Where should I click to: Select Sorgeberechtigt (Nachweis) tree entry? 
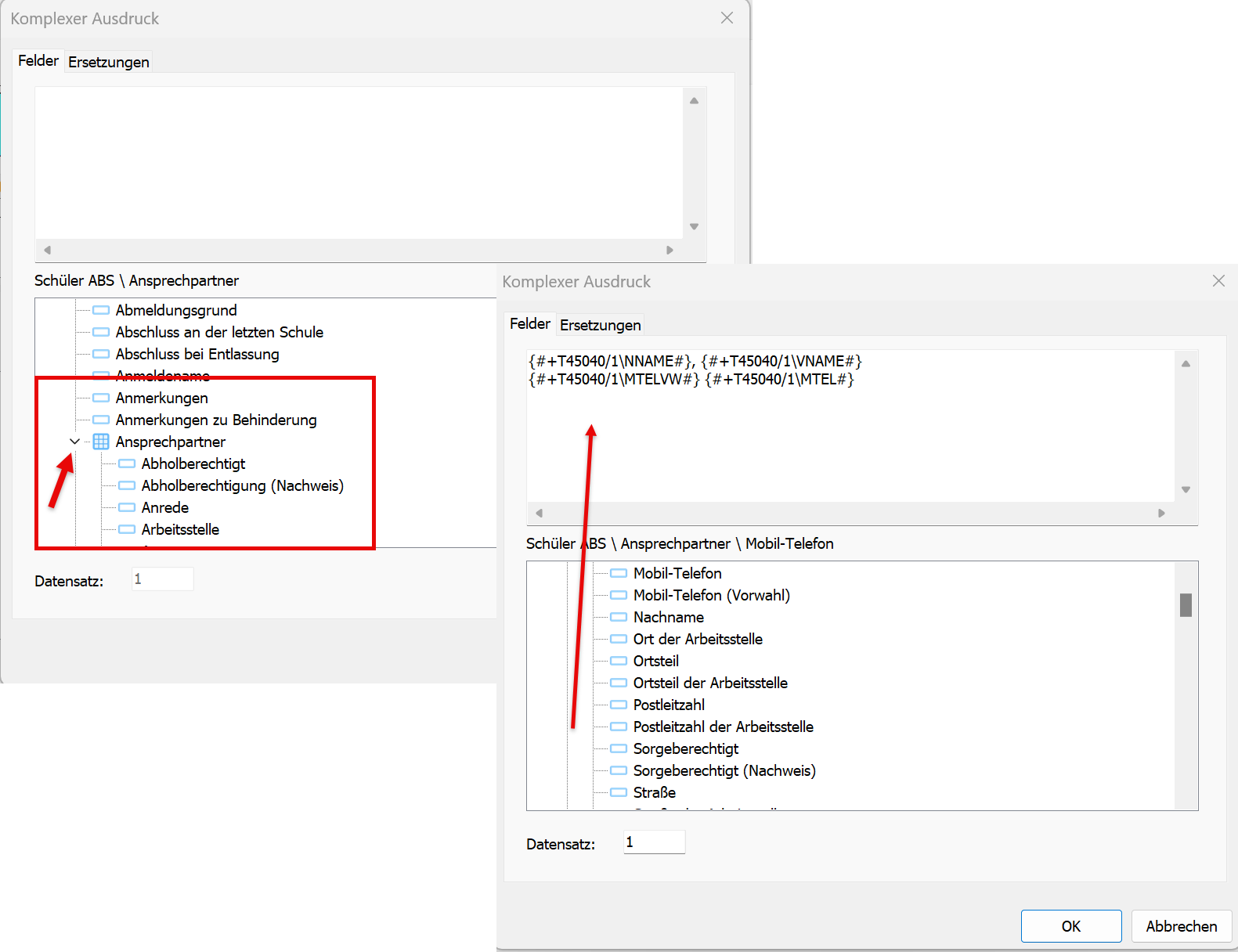coord(724,770)
